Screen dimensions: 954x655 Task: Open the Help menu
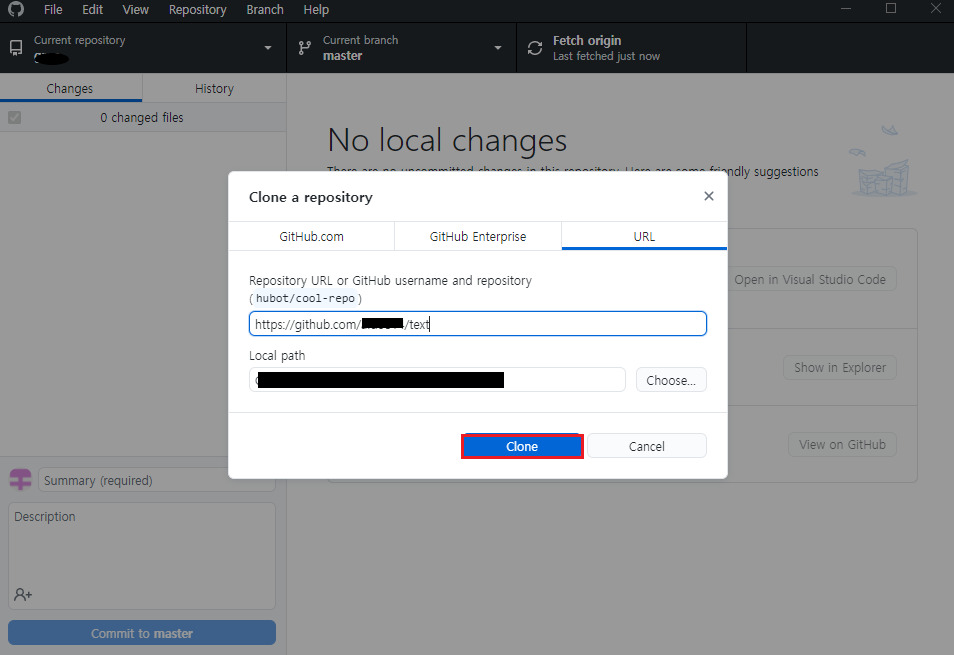pyautogui.click(x=316, y=10)
